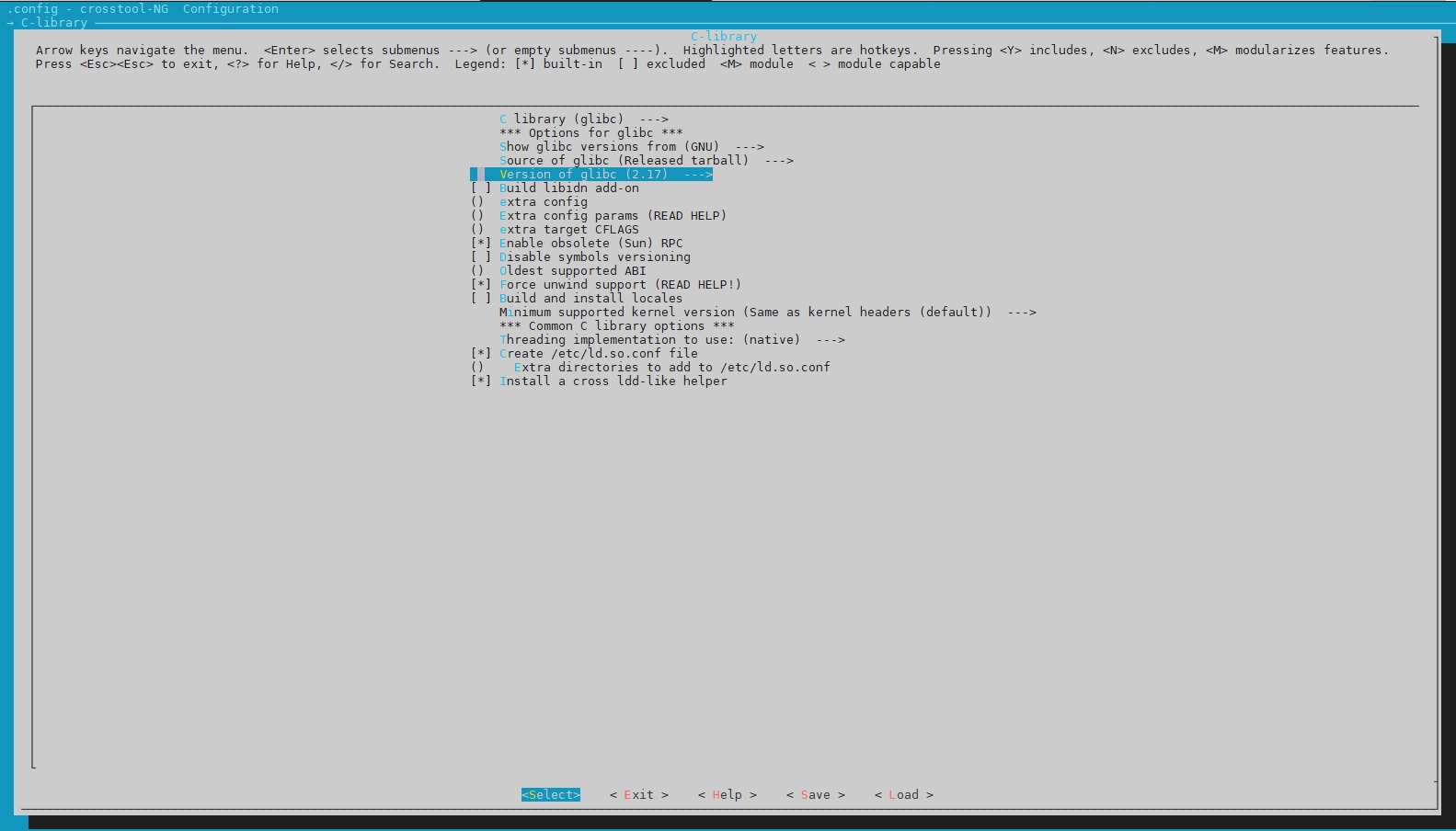Open Threading implementation to use submenu

671,339
